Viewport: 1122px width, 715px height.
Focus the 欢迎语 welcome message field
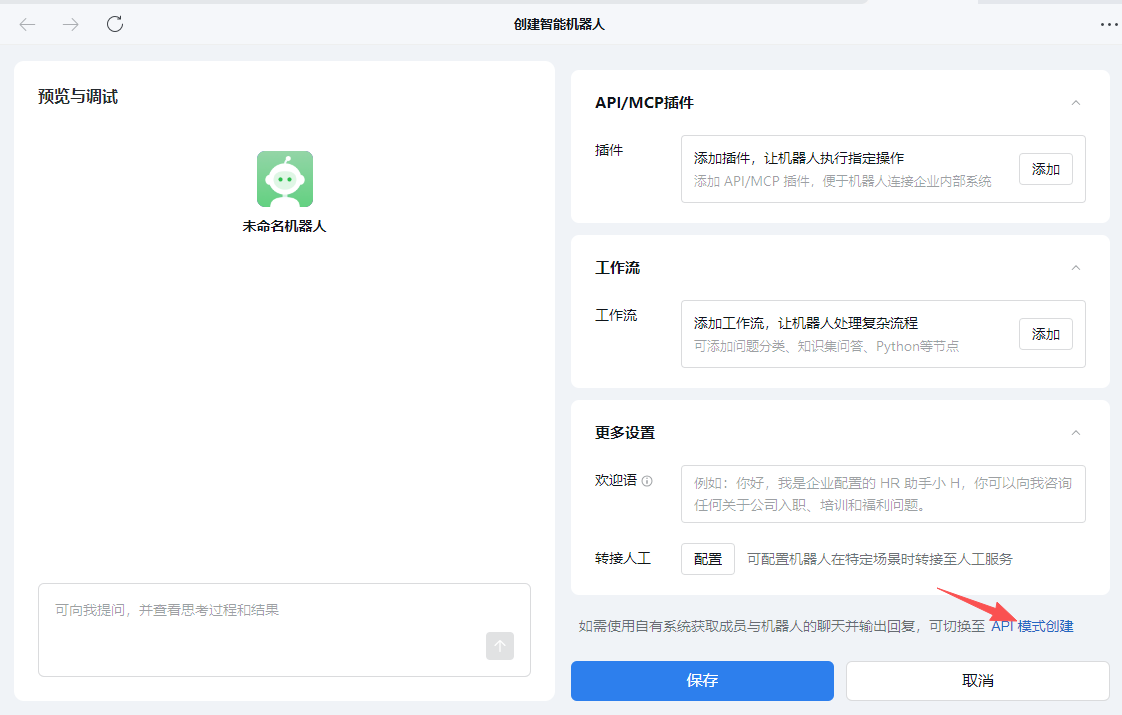883,494
